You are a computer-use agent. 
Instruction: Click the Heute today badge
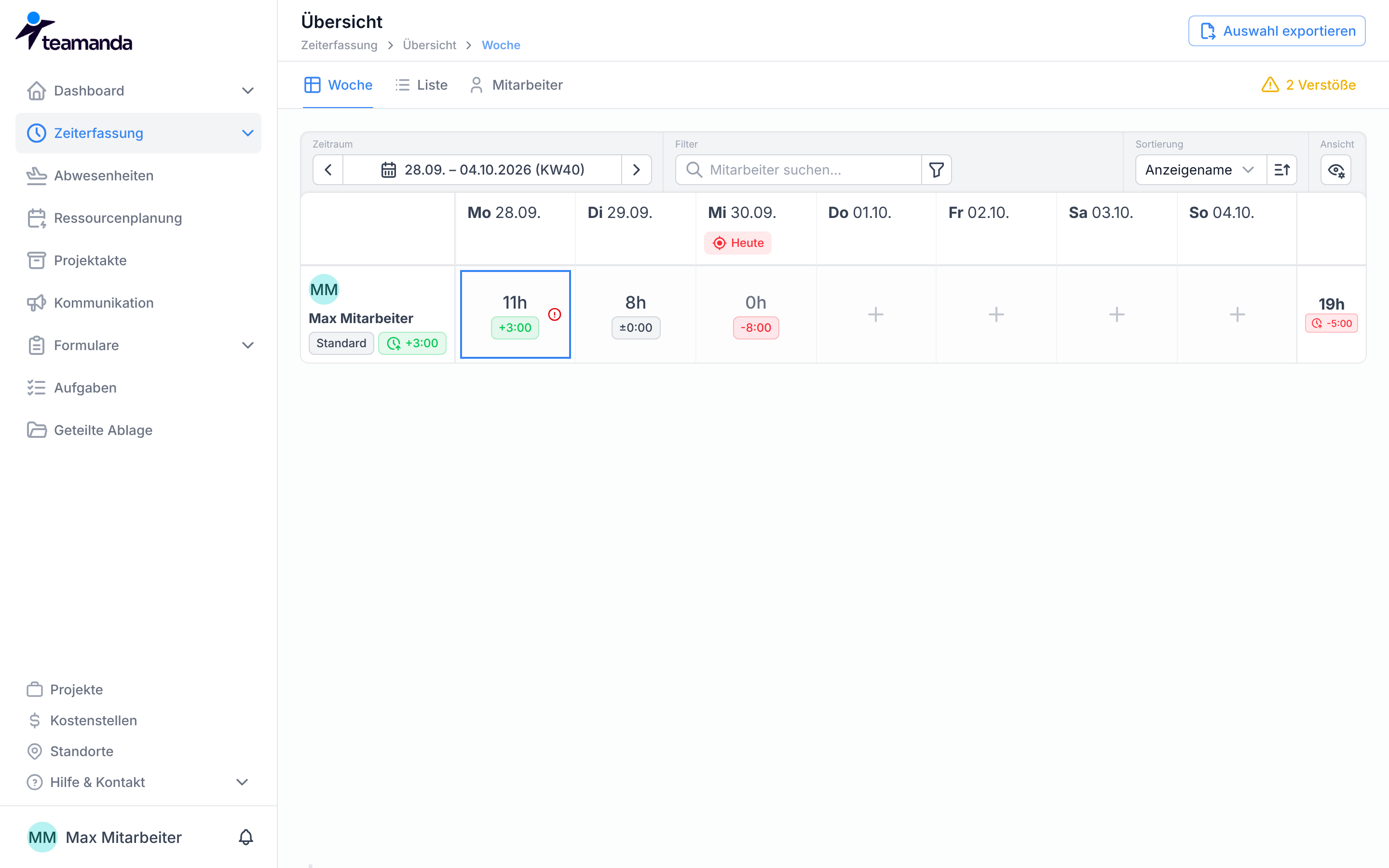tap(738, 243)
